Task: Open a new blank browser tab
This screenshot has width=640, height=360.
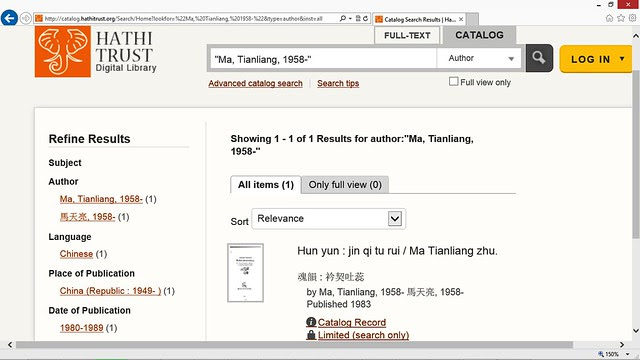Action: coord(472,19)
